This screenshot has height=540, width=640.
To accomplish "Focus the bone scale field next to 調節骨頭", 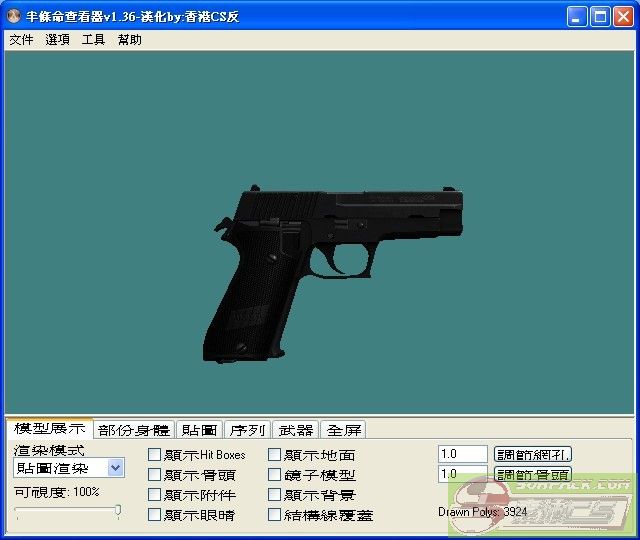I will click(463, 474).
